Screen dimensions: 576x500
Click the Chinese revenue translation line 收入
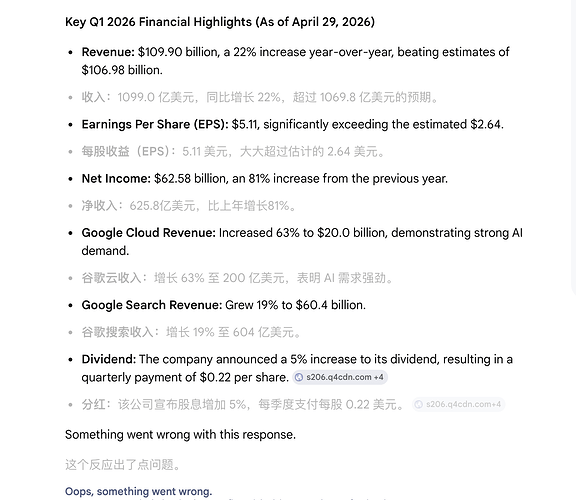click(x=260, y=97)
